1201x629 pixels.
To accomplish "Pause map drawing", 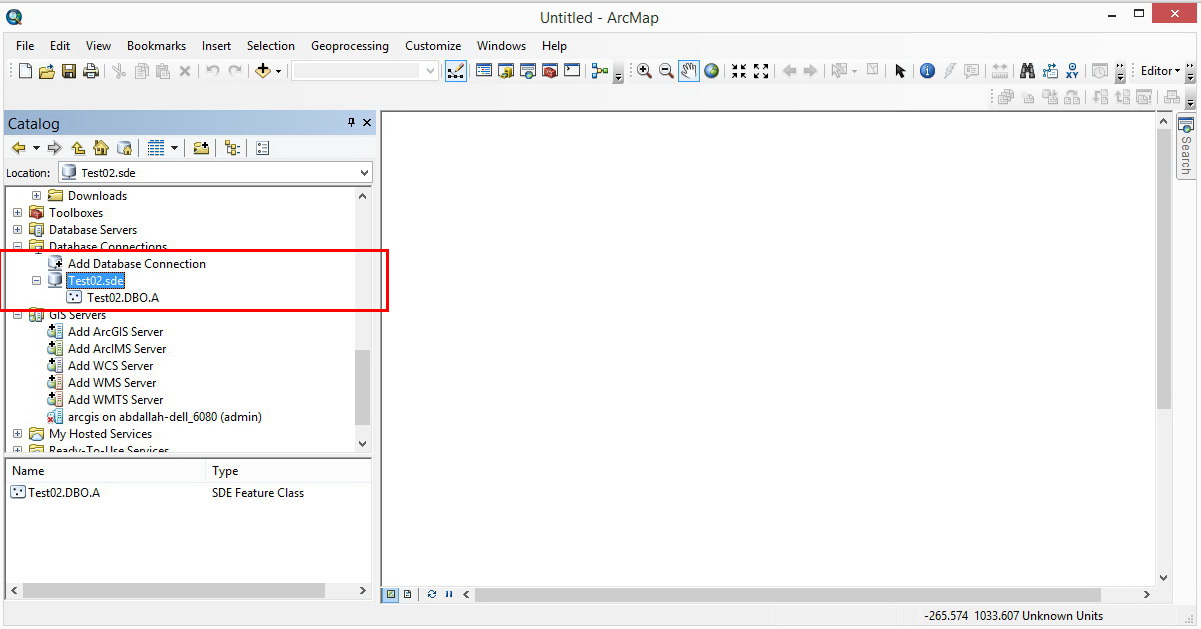I will [x=449, y=594].
